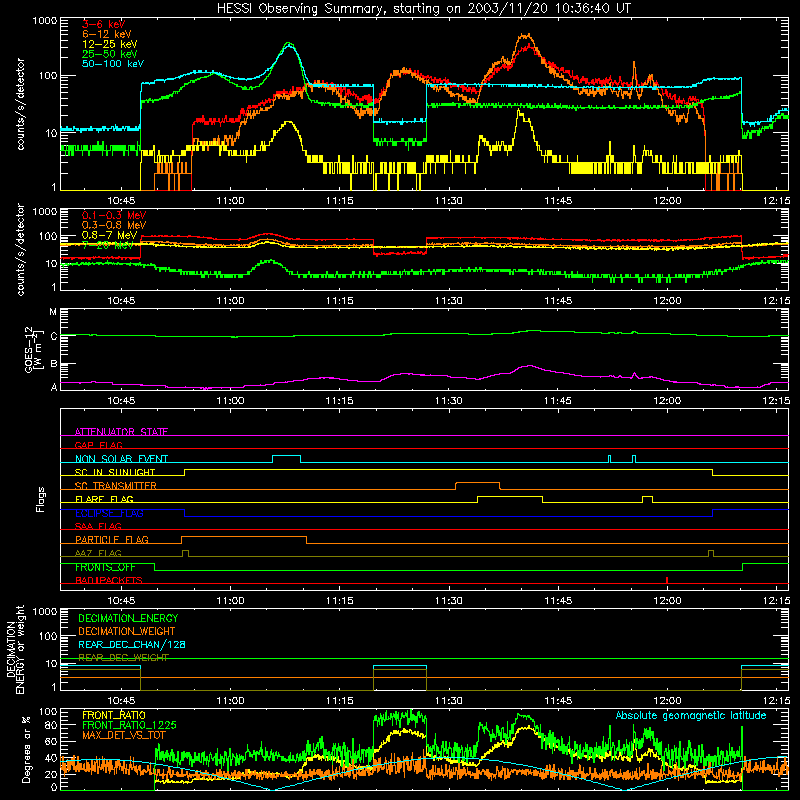
Task: Click the Degrees or % axis title
Action: [26, 749]
